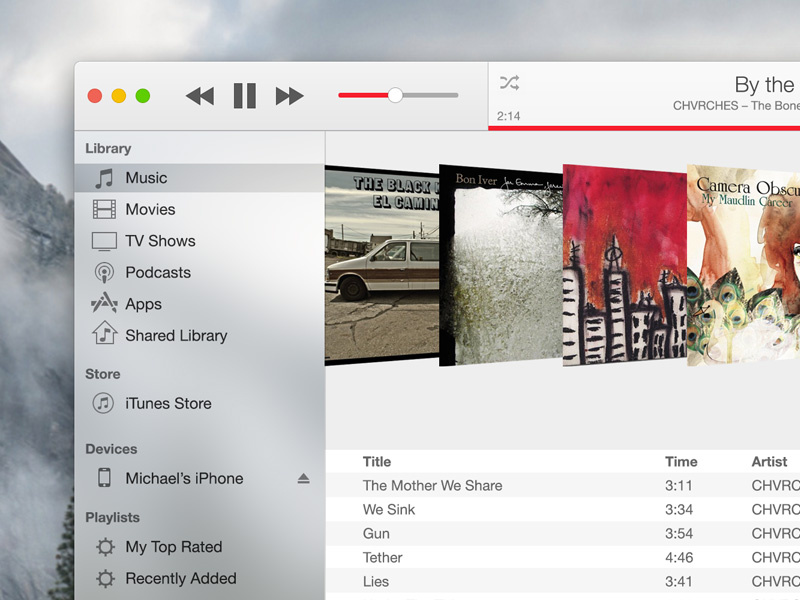
Task: Click the iTunes Store note icon
Action: click(103, 403)
